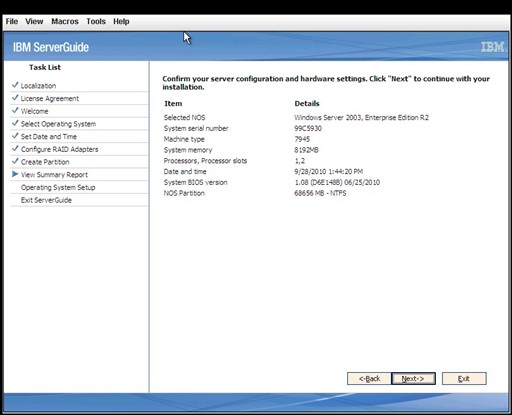Screen dimensions: 512x415
Task: Click the Confirm your server configuration instruction
Action: (x=326, y=83)
